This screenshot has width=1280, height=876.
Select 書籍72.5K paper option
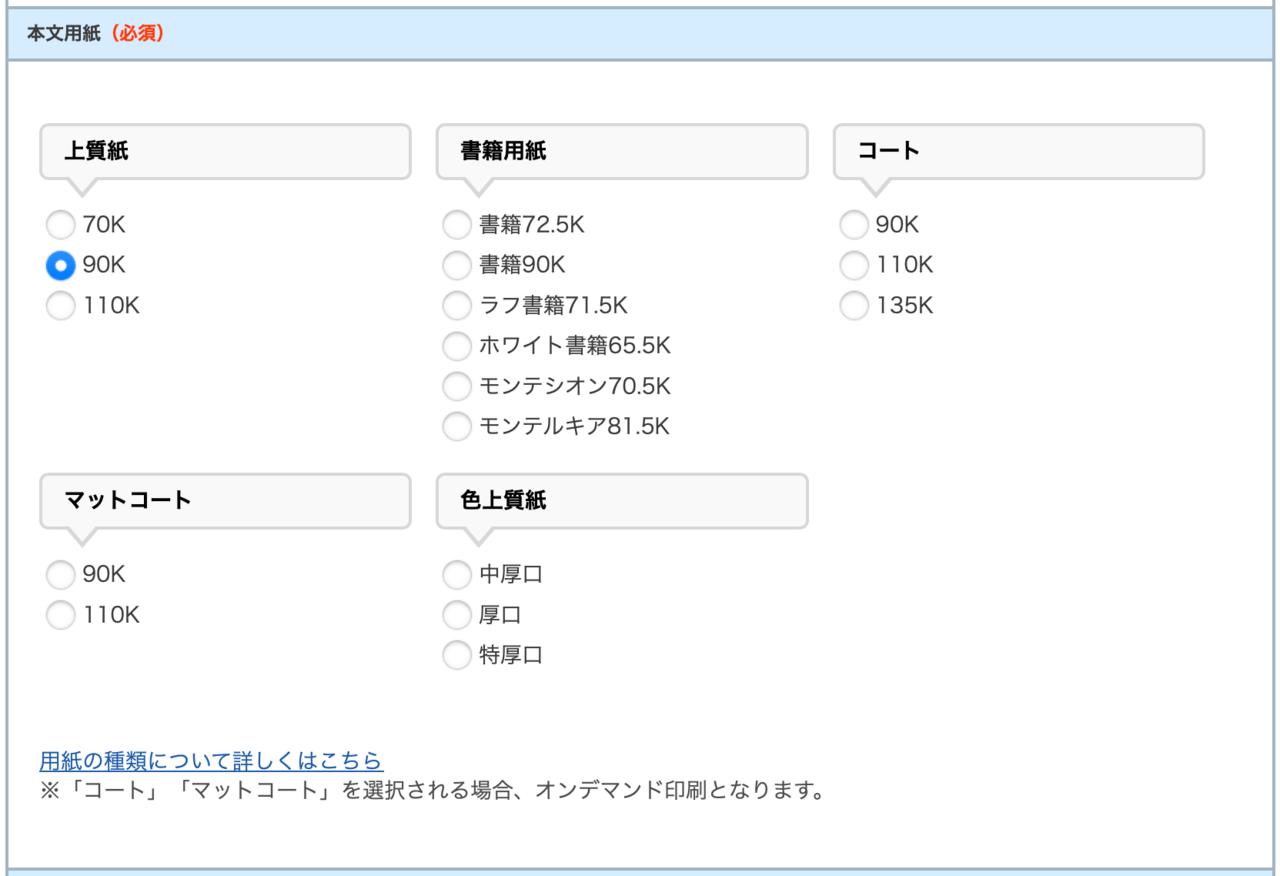[x=457, y=225]
